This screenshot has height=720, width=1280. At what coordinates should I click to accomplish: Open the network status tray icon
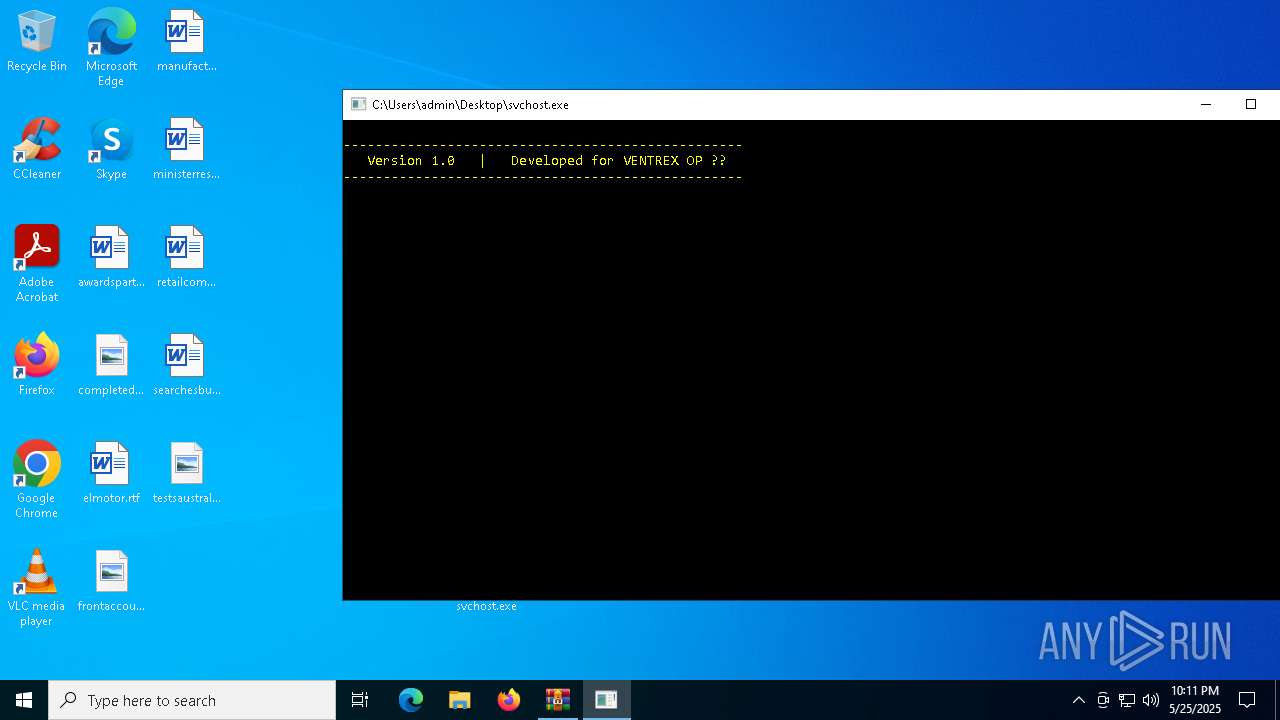pos(1127,700)
